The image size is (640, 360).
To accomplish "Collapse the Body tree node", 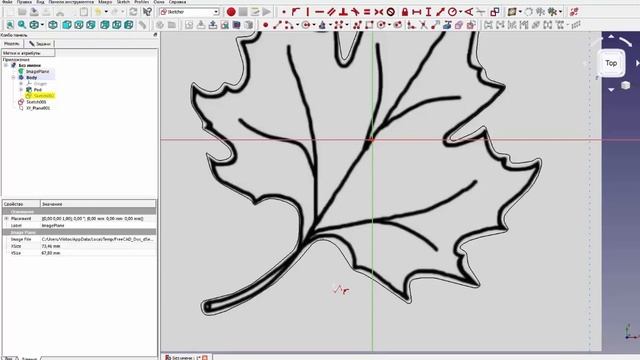I will pyautogui.click(x=13, y=77).
